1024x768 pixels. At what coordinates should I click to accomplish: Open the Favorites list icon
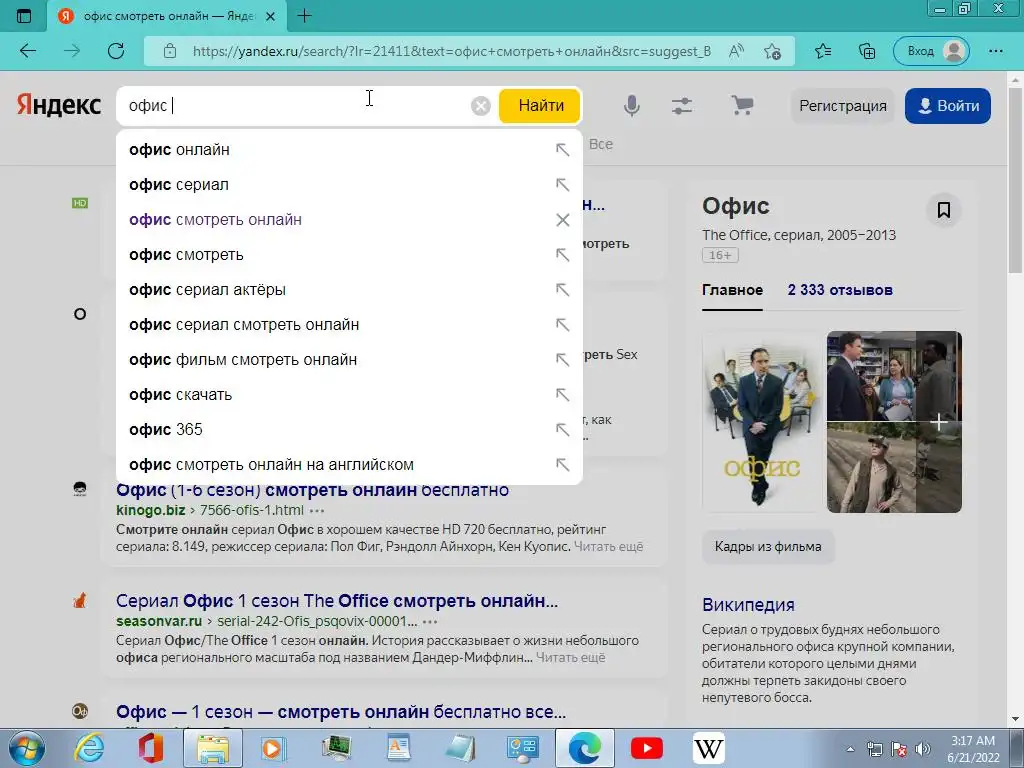[823, 51]
